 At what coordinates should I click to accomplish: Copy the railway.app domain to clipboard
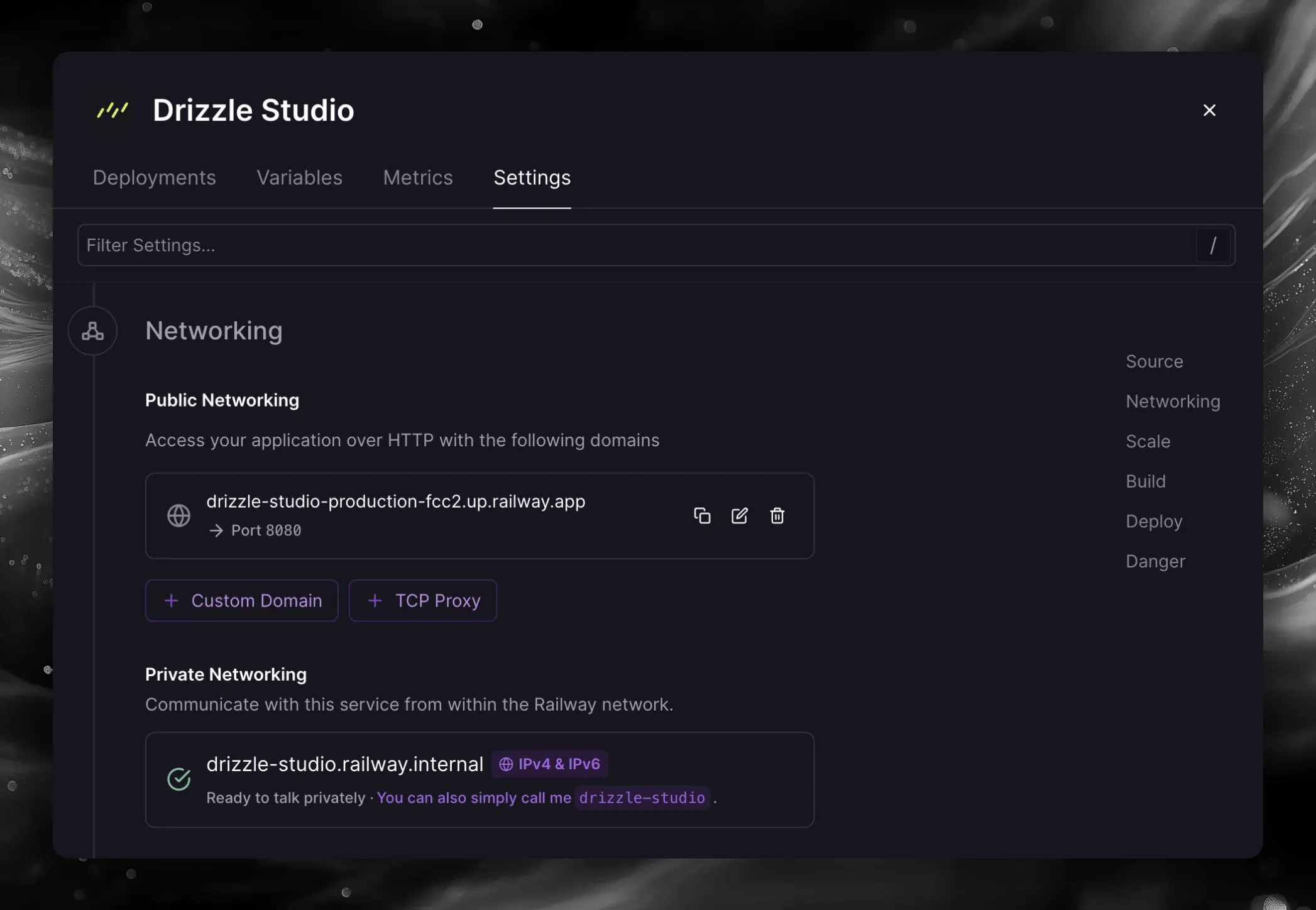[x=702, y=516]
